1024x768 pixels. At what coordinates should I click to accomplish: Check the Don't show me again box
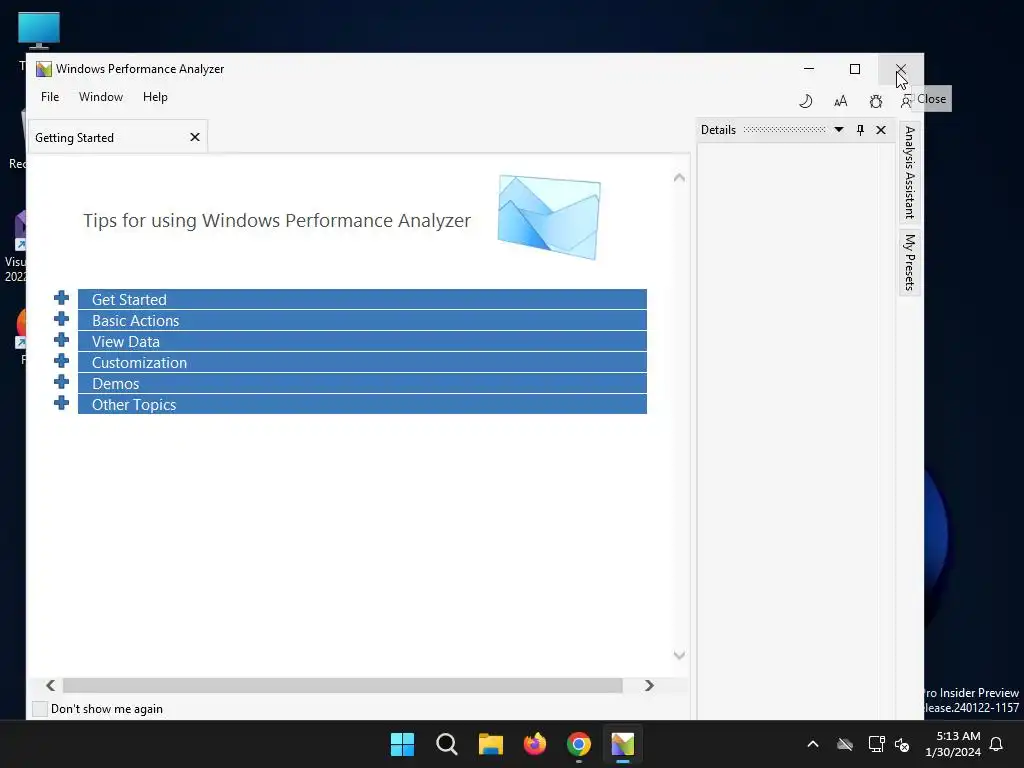point(40,709)
